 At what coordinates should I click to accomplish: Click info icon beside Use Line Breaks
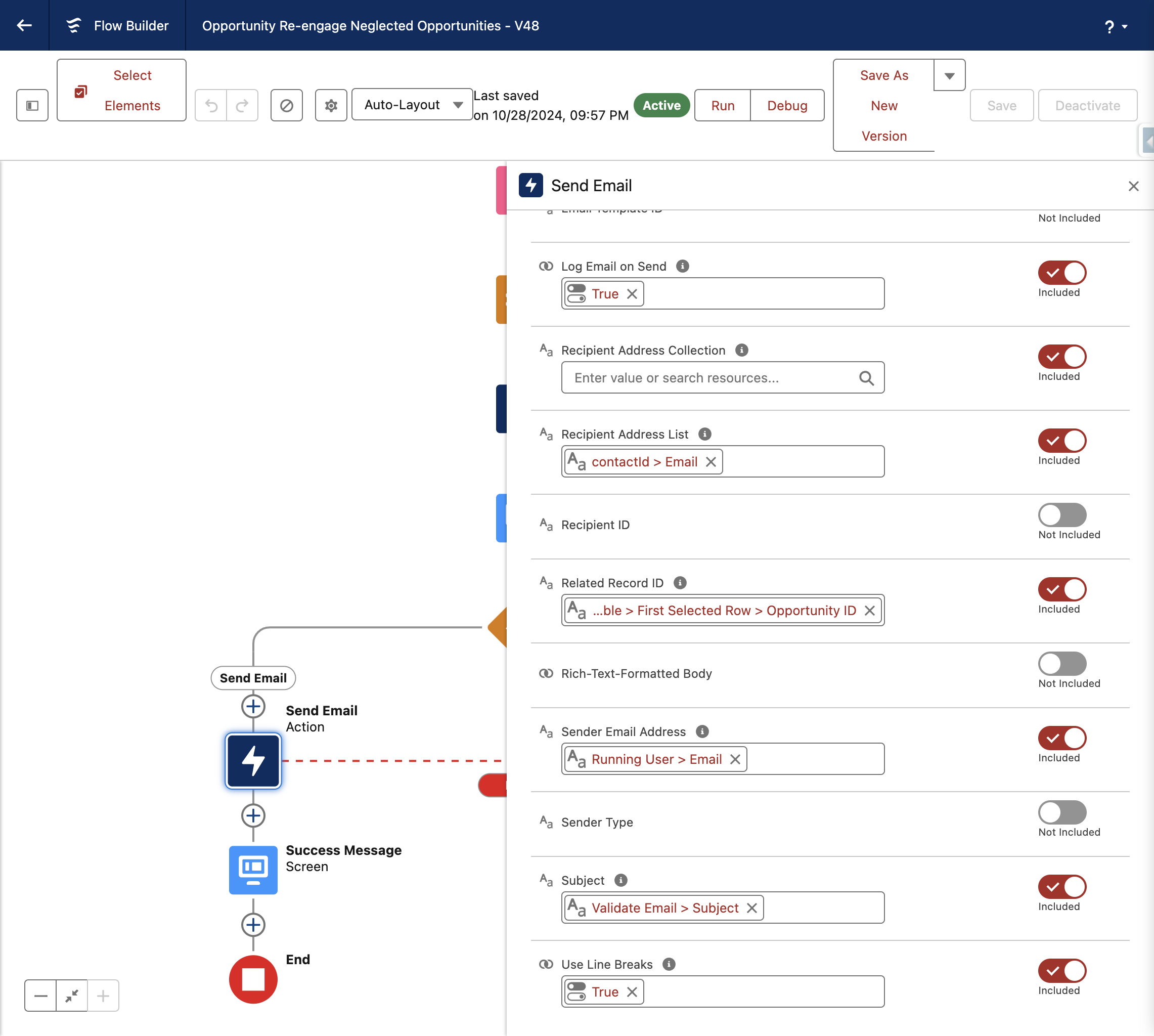click(x=669, y=964)
